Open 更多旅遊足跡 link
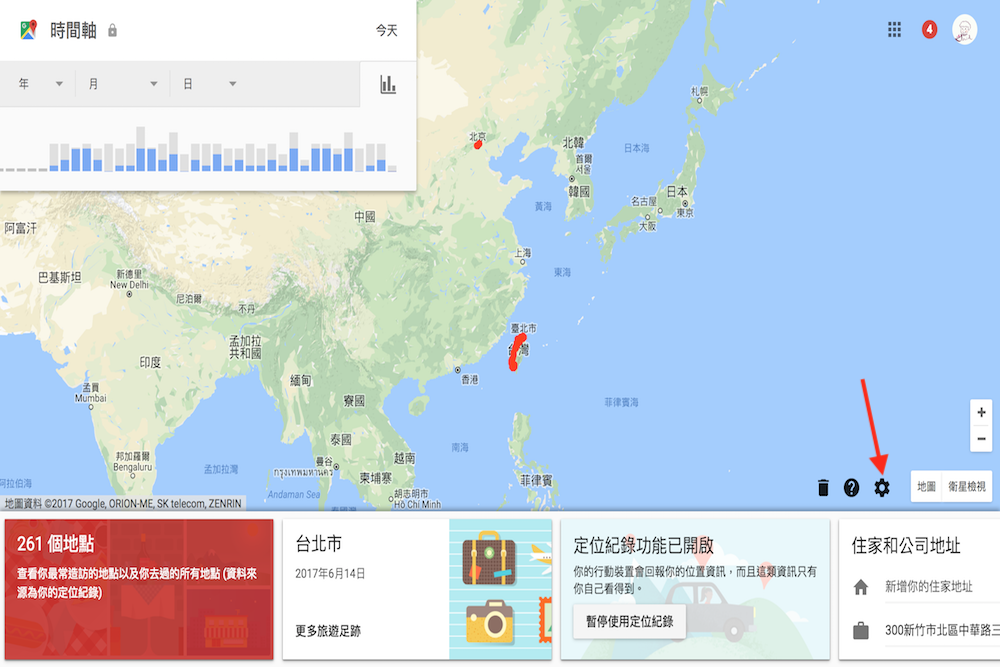Image resolution: width=1000 pixels, height=667 pixels. click(x=330, y=632)
